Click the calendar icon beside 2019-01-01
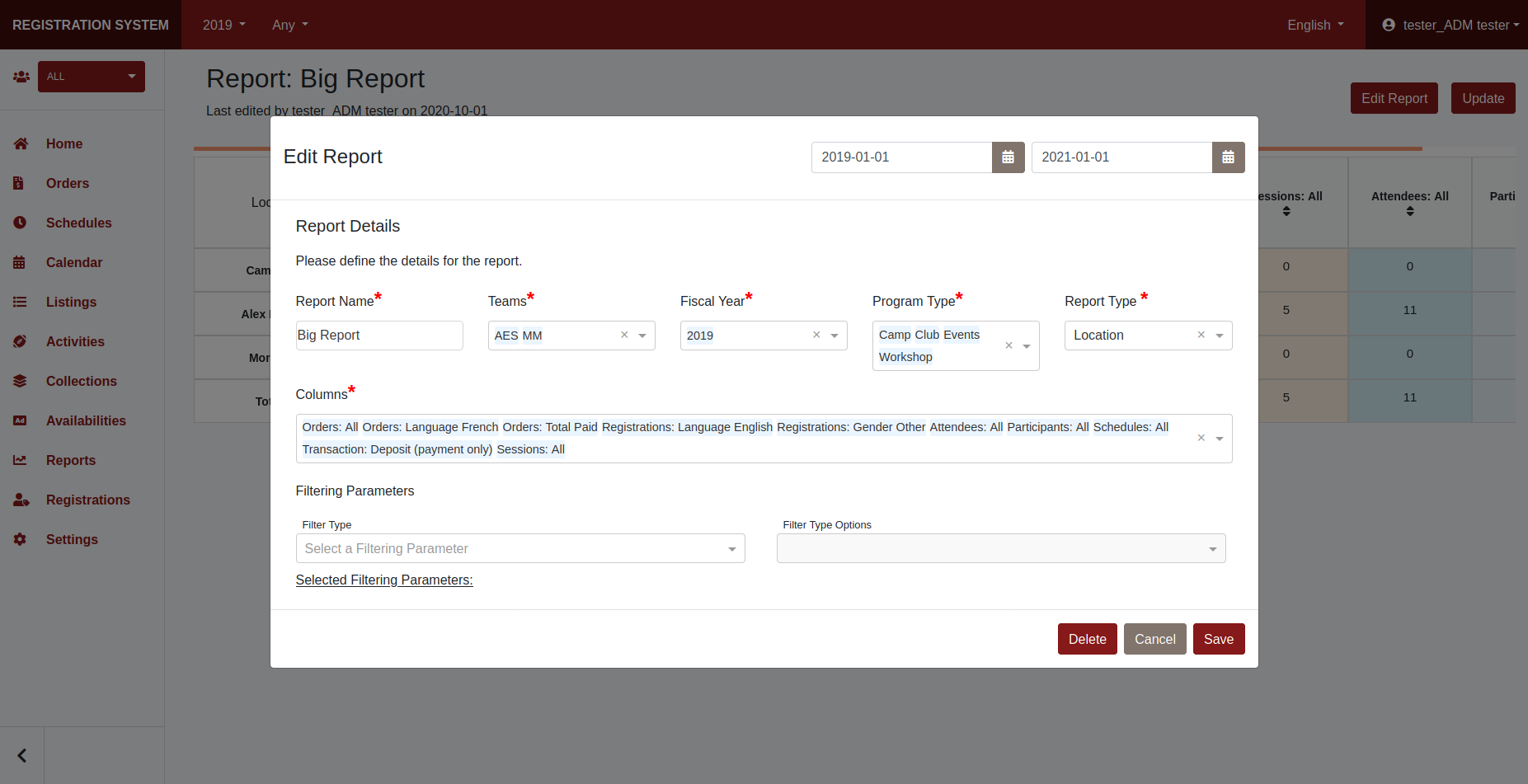The width and height of the screenshot is (1528, 784). pyautogui.click(x=1008, y=157)
